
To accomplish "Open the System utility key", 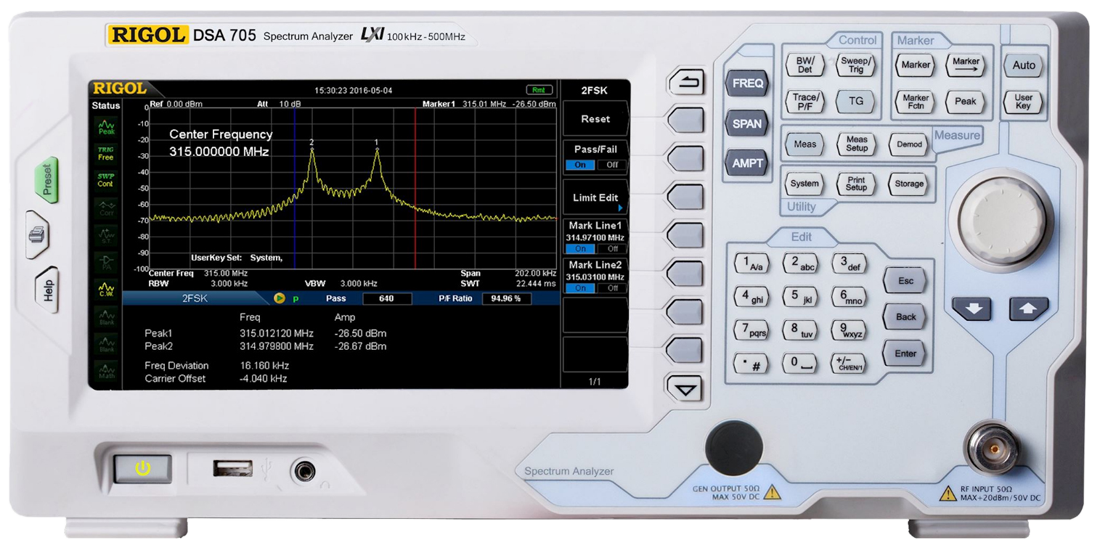I will click(x=805, y=184).
